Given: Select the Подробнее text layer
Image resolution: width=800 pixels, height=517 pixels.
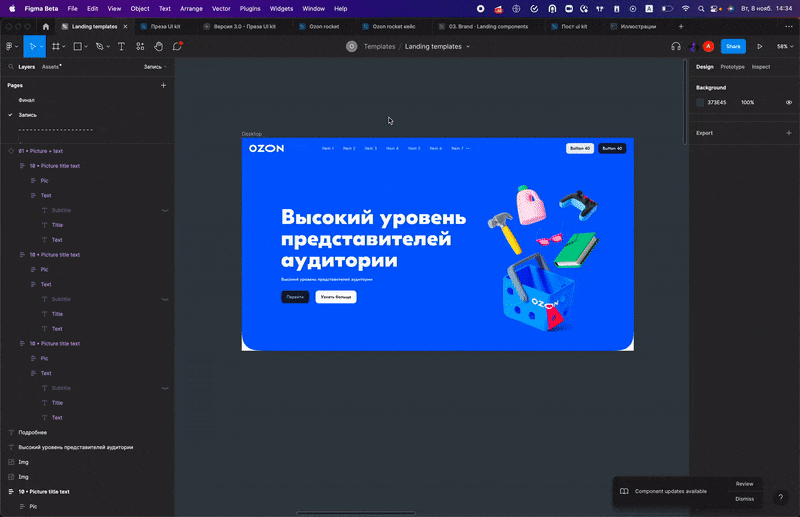Looking at the screenshot, I should pyautogui.click(x=33, y=432).
